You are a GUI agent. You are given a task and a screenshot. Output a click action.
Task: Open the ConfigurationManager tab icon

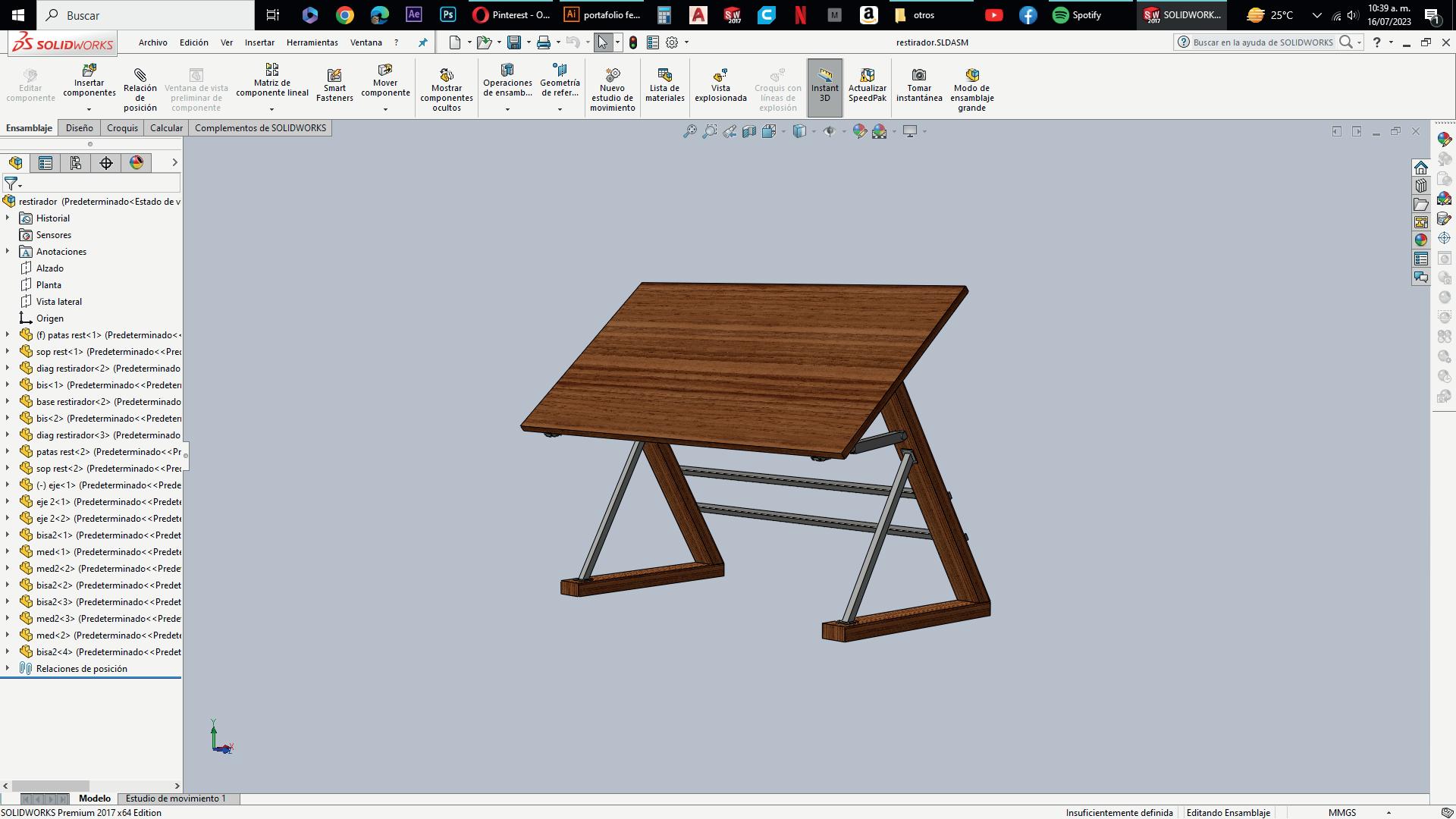[76, 163]
